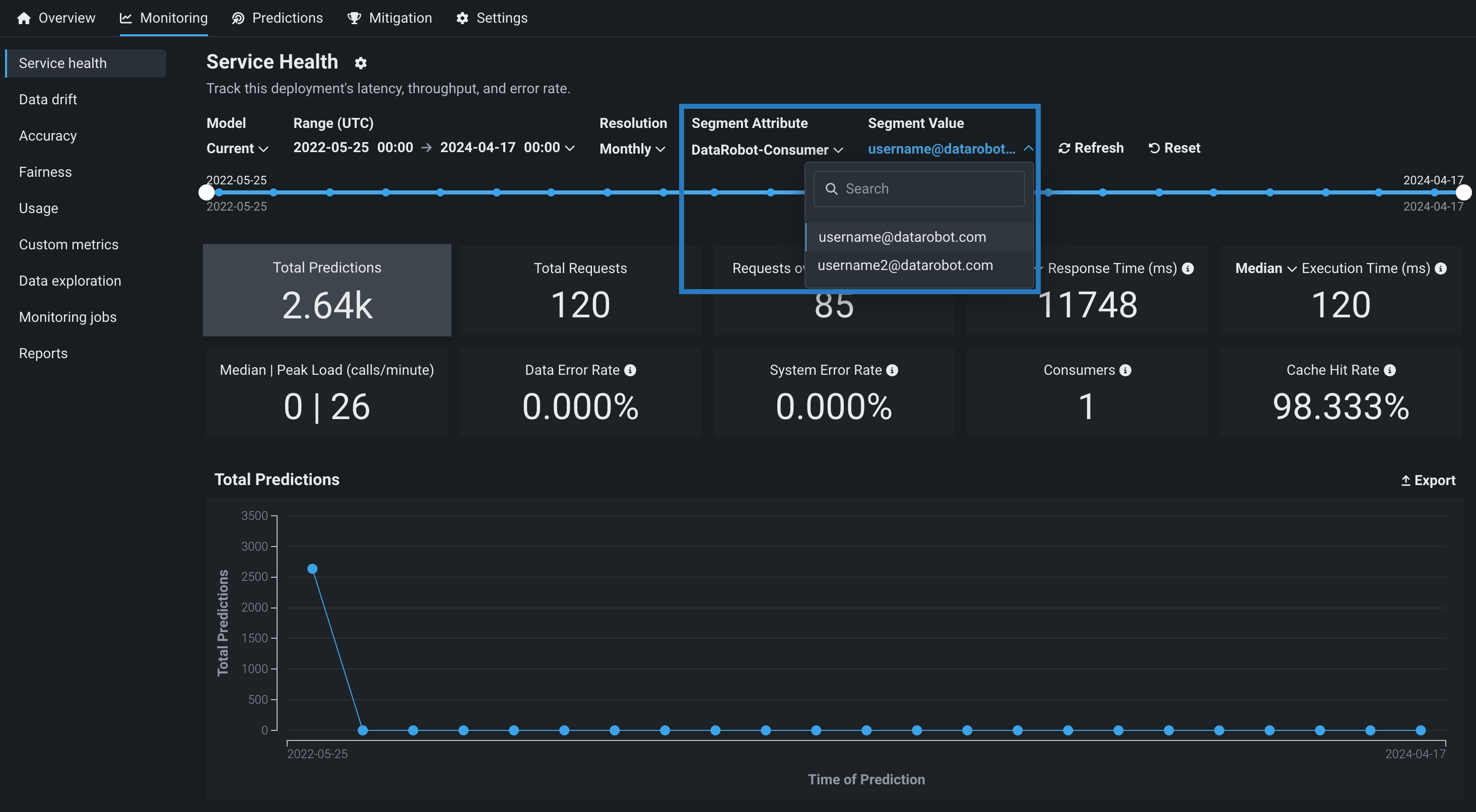The width and height of the screenshot is (1476, 812).
Task: Go to Data drift in sidebar
Action: click(48, 100)
